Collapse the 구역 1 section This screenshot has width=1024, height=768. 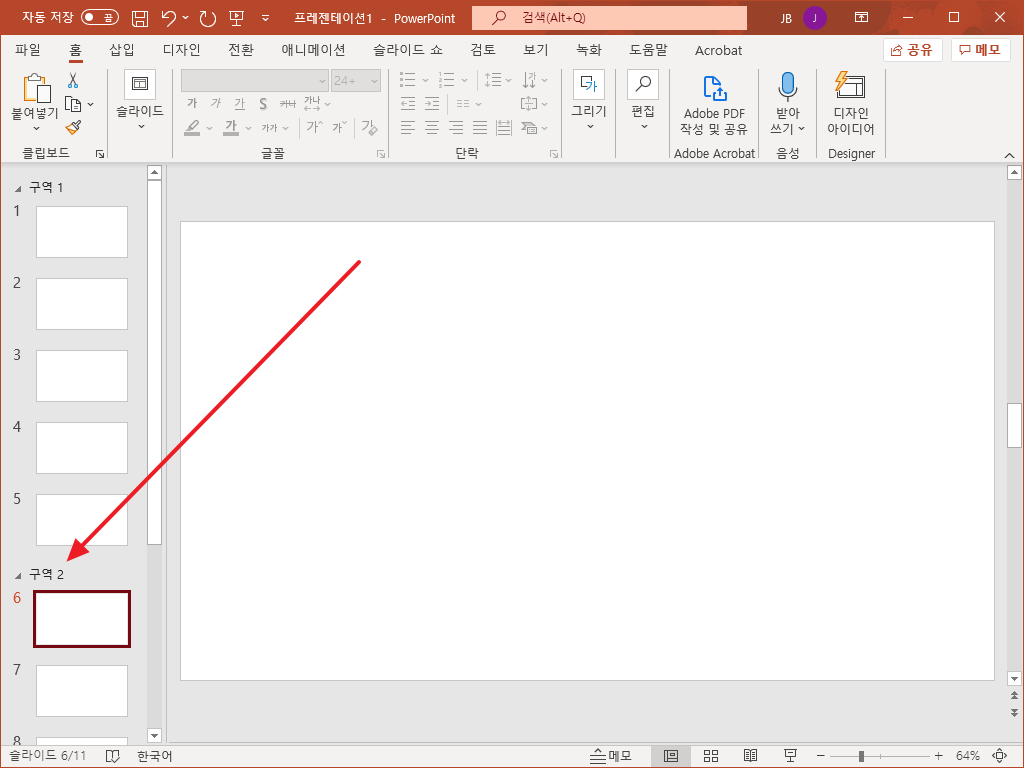coord(18,188)
